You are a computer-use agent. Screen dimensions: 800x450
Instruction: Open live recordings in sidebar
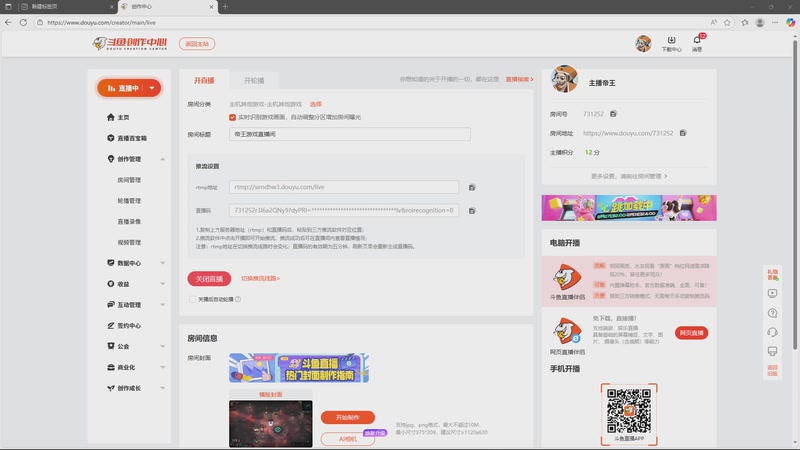[129, 221]
